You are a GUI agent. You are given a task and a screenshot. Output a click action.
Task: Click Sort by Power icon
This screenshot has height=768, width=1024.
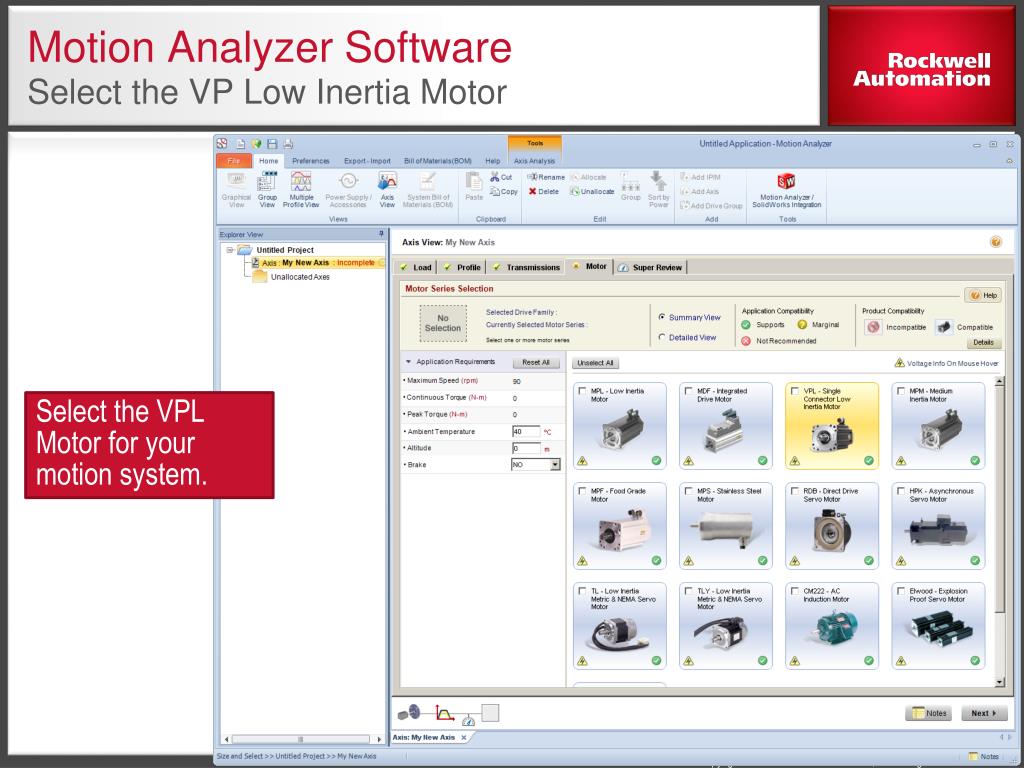658,190
